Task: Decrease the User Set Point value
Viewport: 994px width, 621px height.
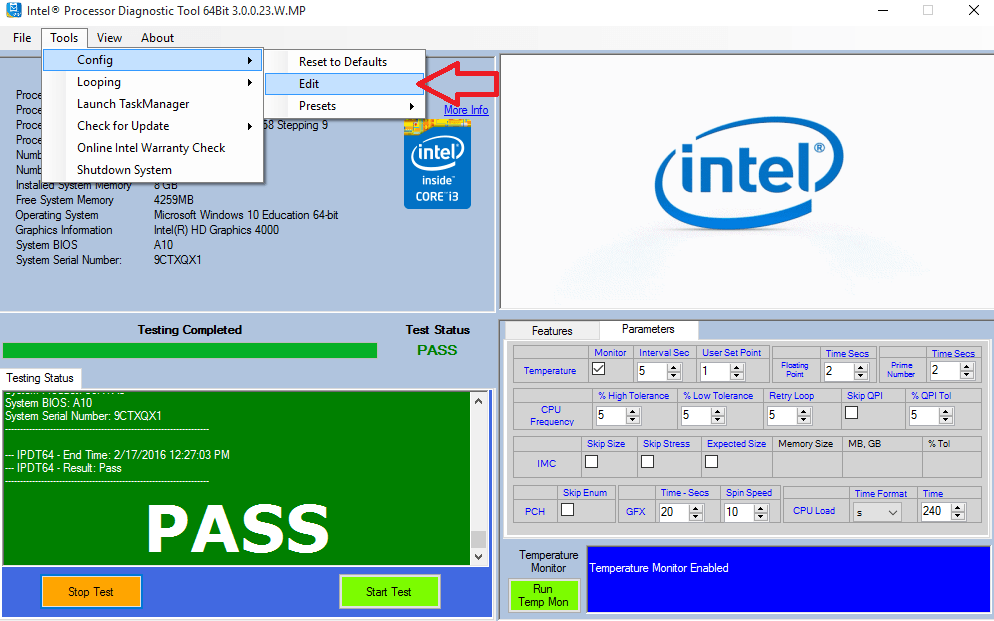Action: tap(736, 375)
